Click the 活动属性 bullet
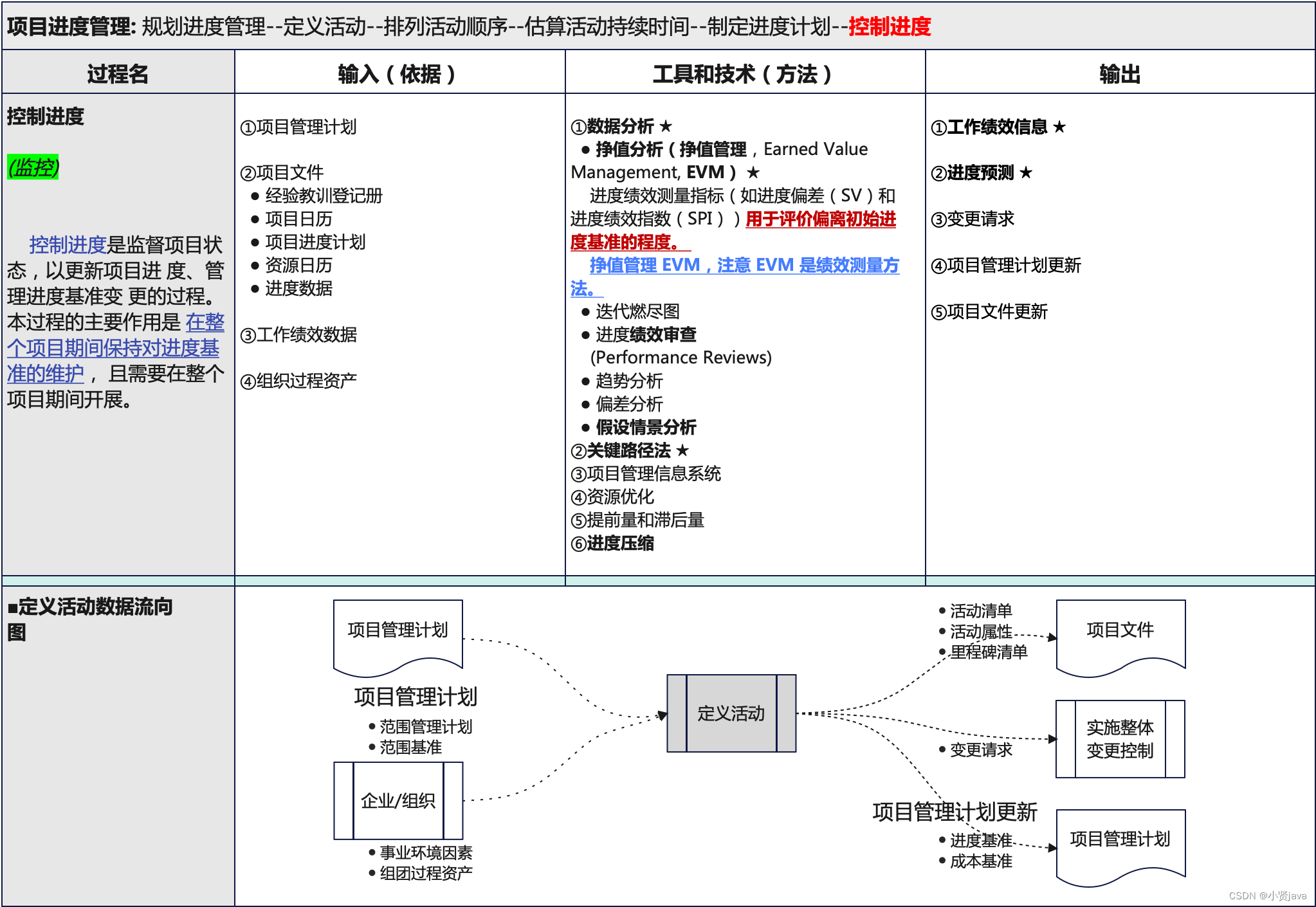 976,632
